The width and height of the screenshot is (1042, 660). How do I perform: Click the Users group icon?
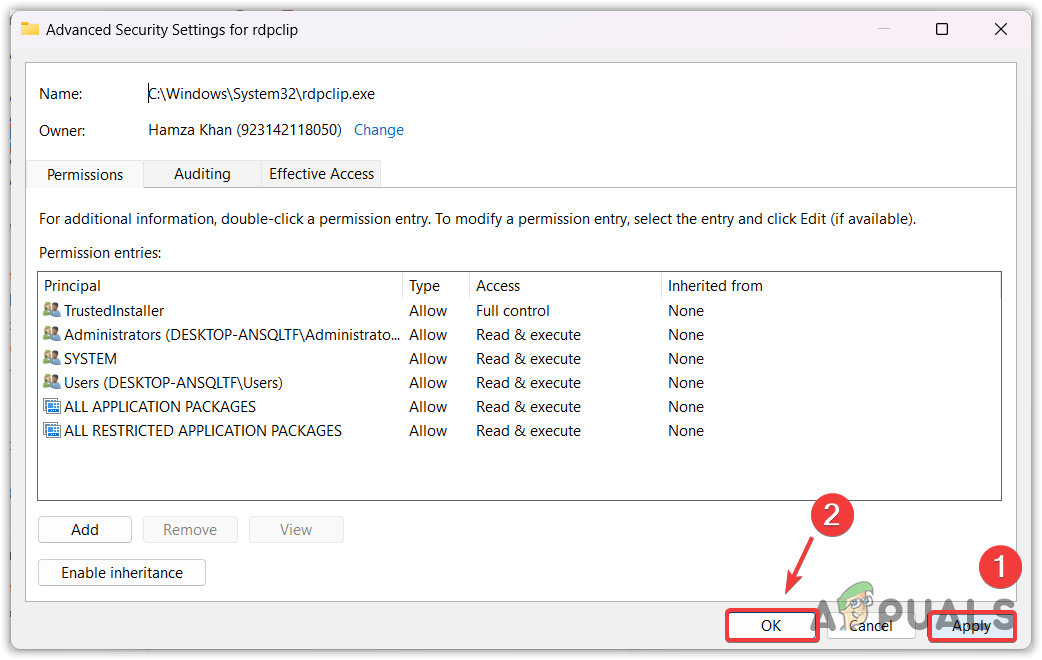[x=52, y=382]
